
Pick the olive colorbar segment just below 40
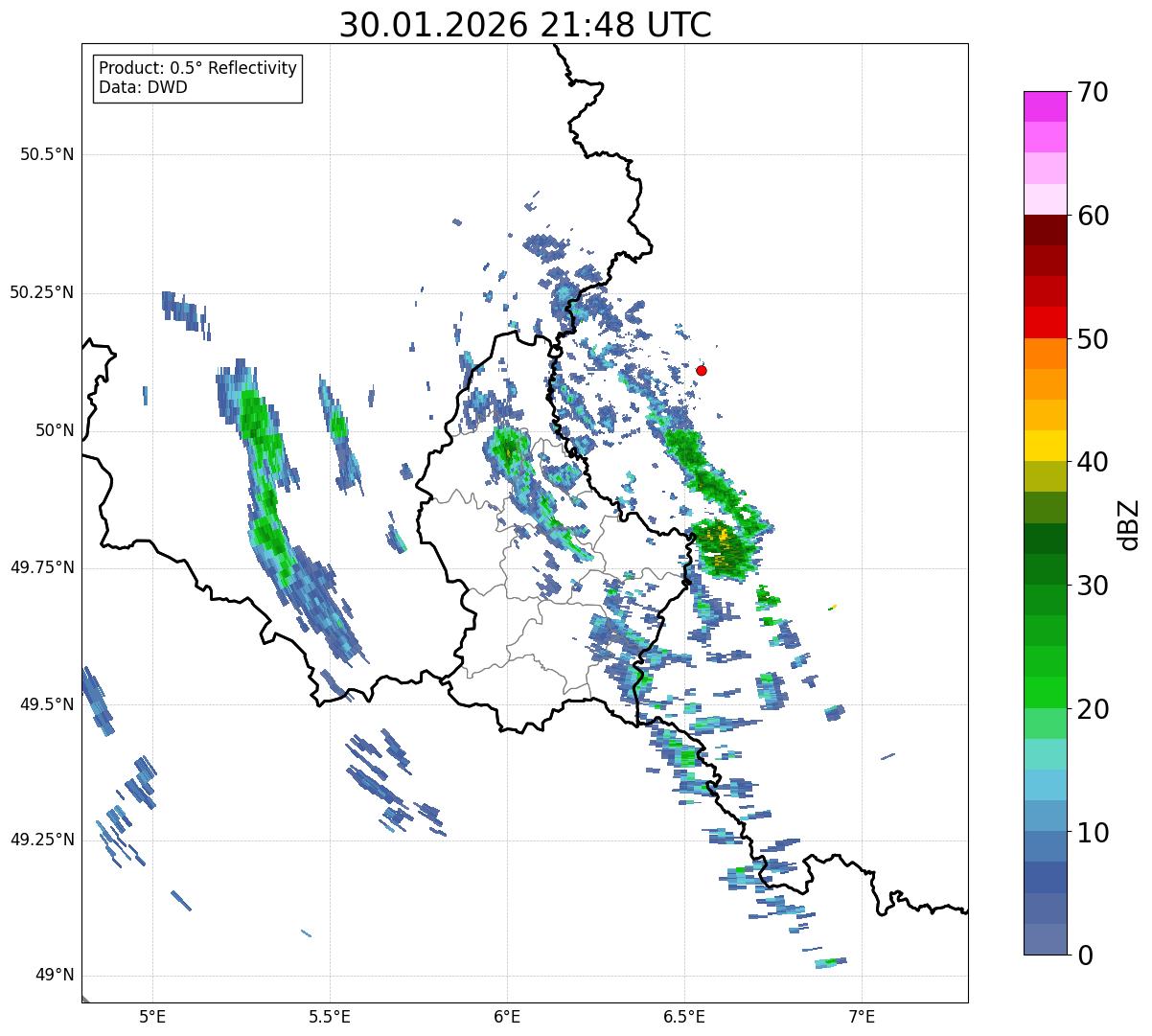tap(1045, 476)
